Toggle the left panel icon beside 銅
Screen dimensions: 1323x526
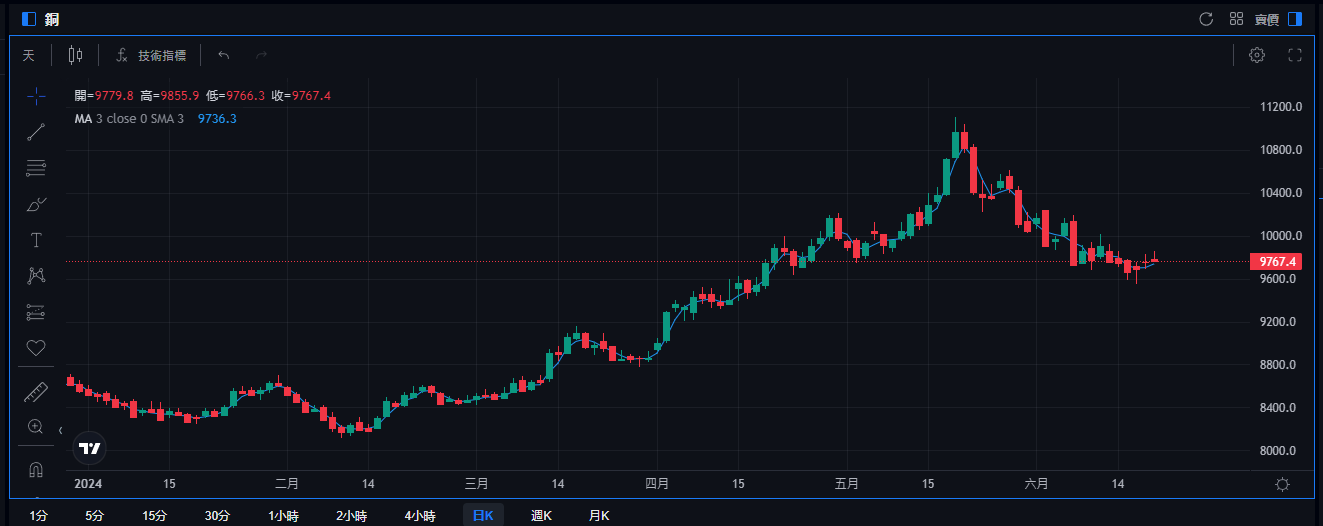pos(28,18)
